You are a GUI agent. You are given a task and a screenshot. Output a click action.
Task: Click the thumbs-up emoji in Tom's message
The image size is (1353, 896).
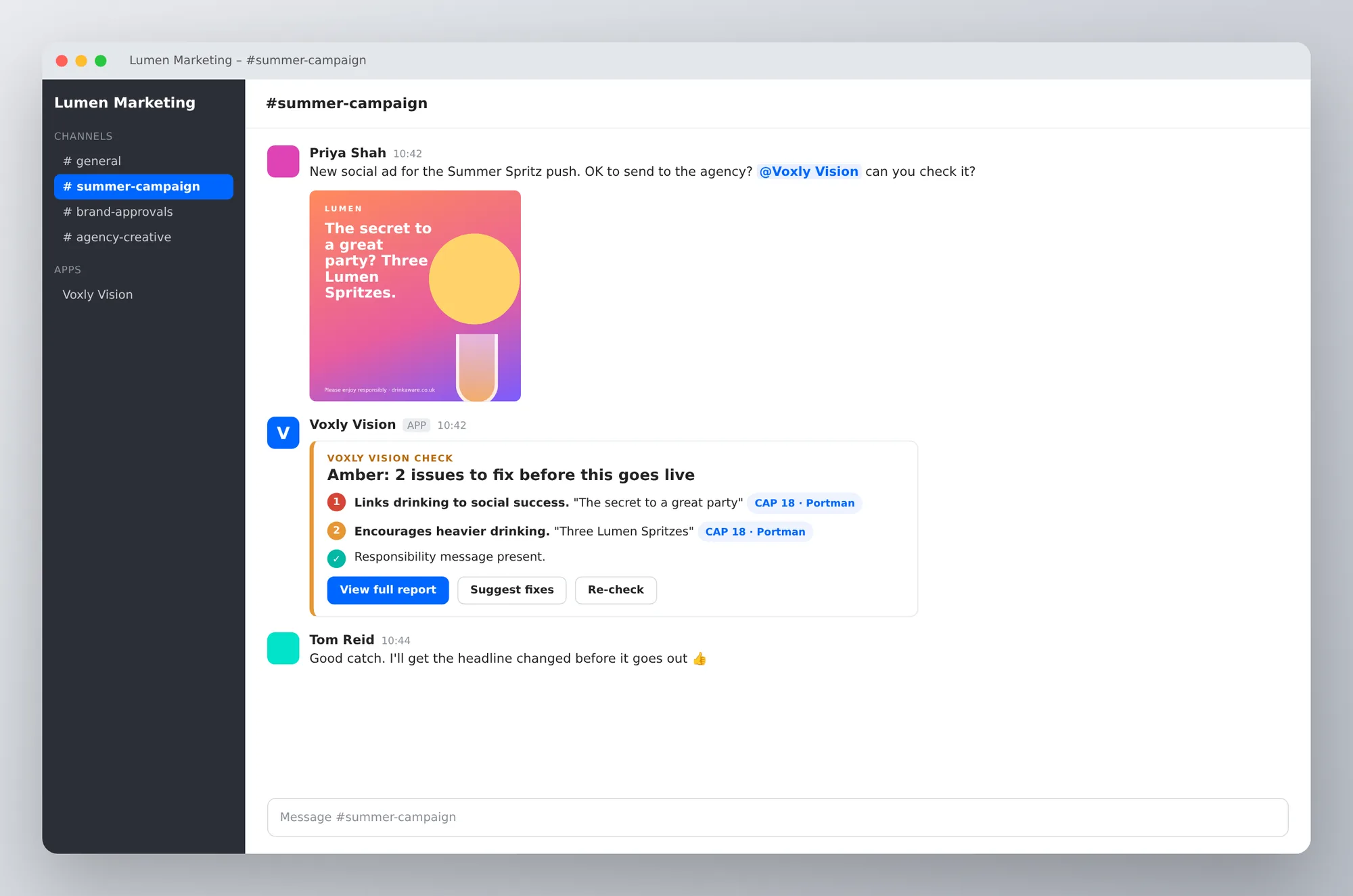[700, 659]
